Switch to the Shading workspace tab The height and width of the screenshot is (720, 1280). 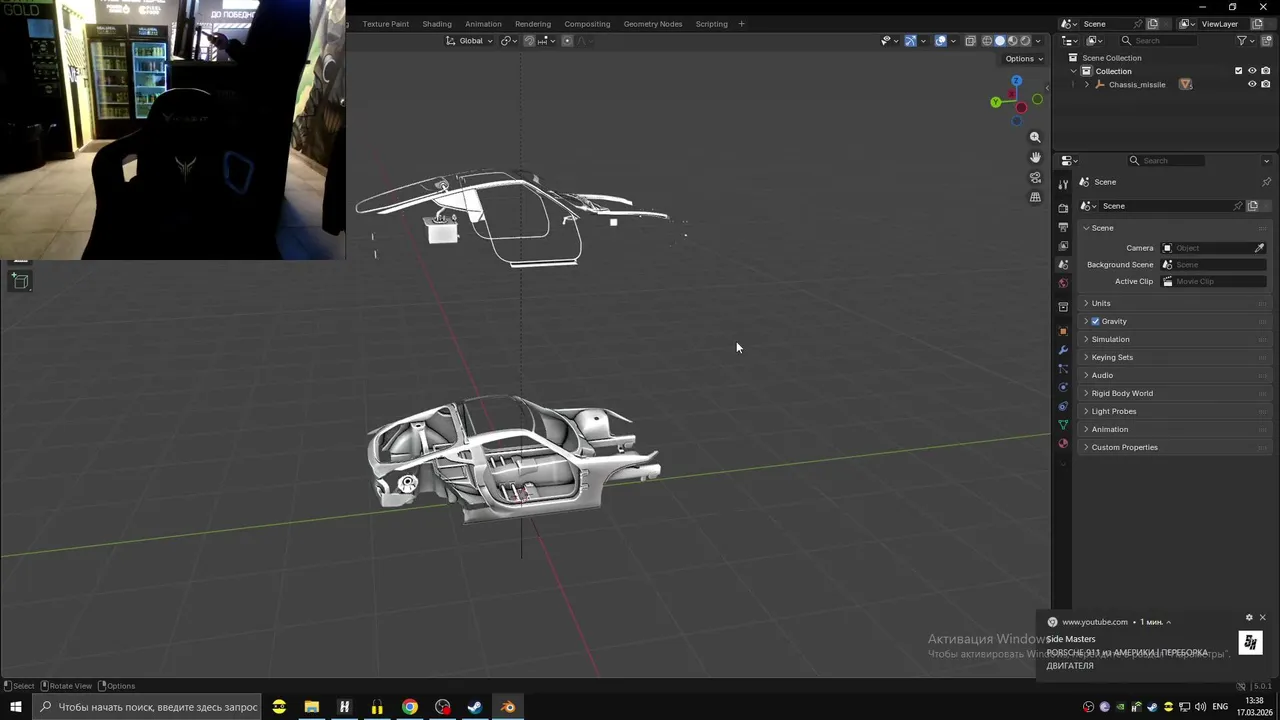(x=437, y=24)
